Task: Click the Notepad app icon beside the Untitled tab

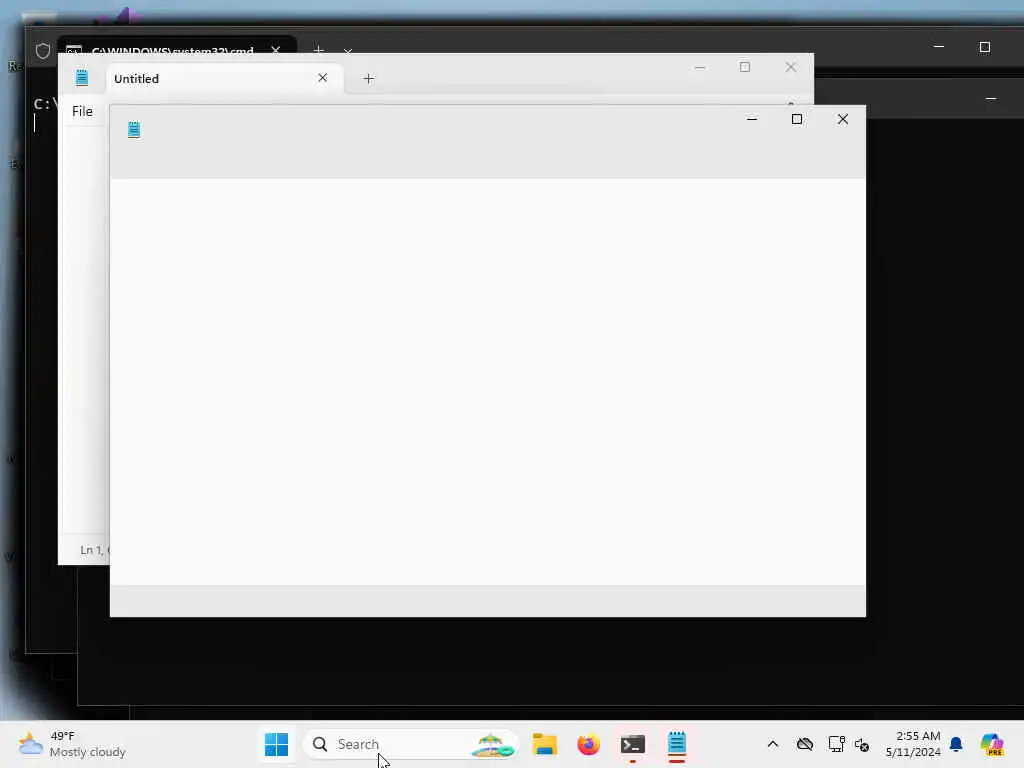Action: click(x=82, y=77)
